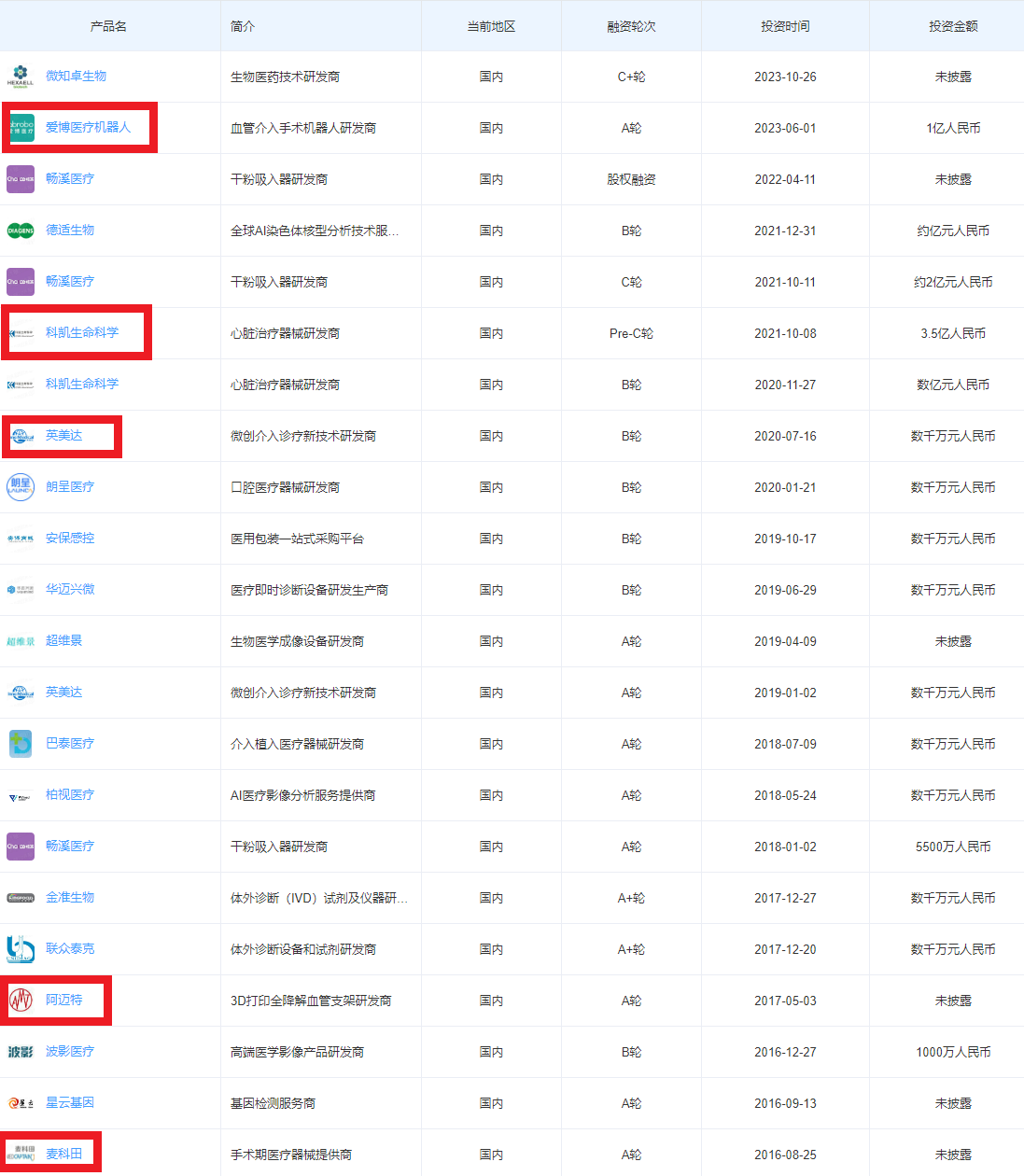Open the 联众泰克 product link

coord(70,949)
